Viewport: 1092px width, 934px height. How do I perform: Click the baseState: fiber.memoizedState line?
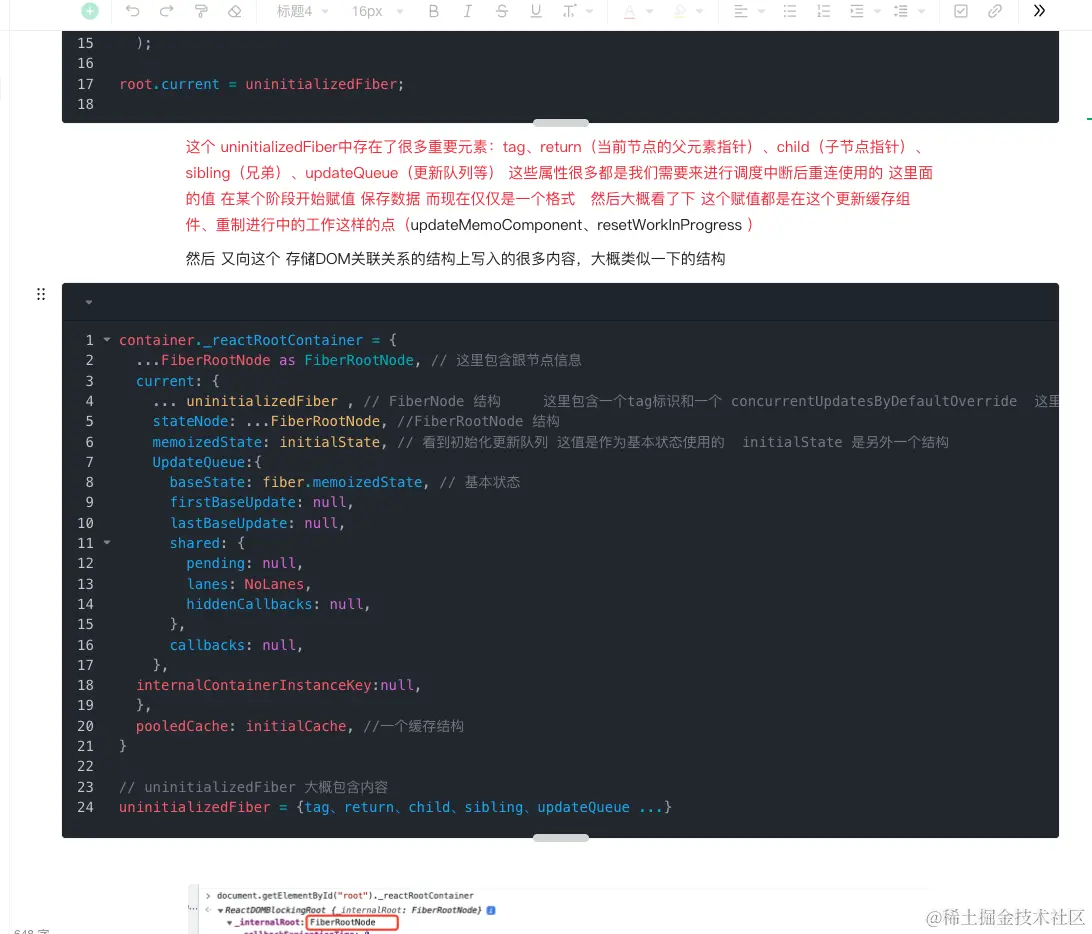coord(345,483)
